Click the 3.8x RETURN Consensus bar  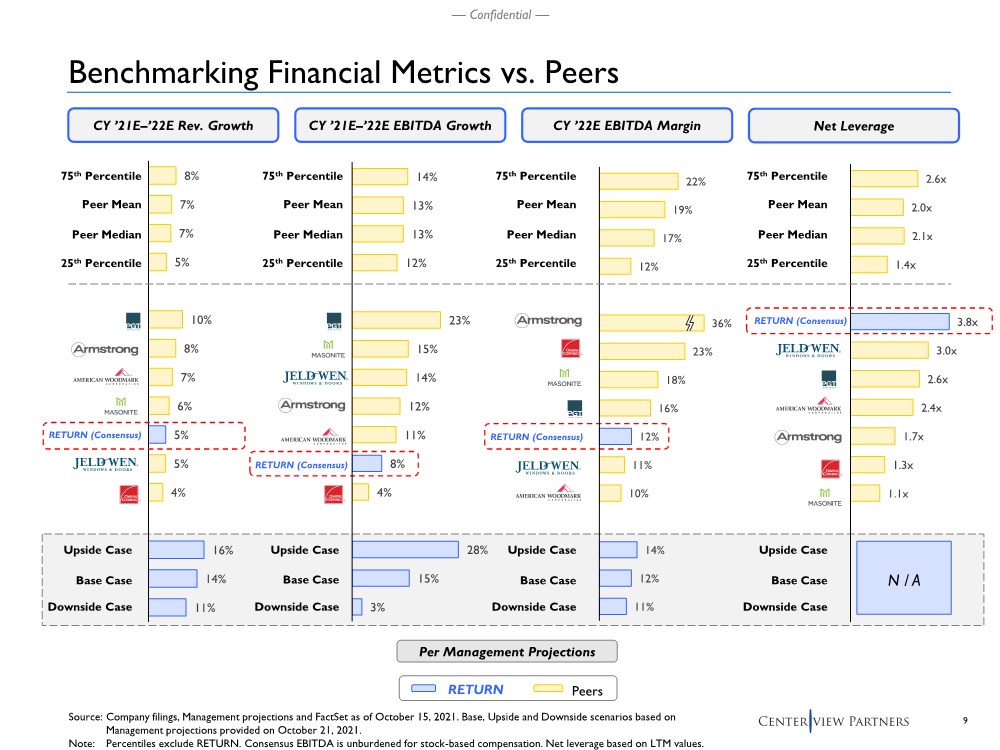coord(899,321)
